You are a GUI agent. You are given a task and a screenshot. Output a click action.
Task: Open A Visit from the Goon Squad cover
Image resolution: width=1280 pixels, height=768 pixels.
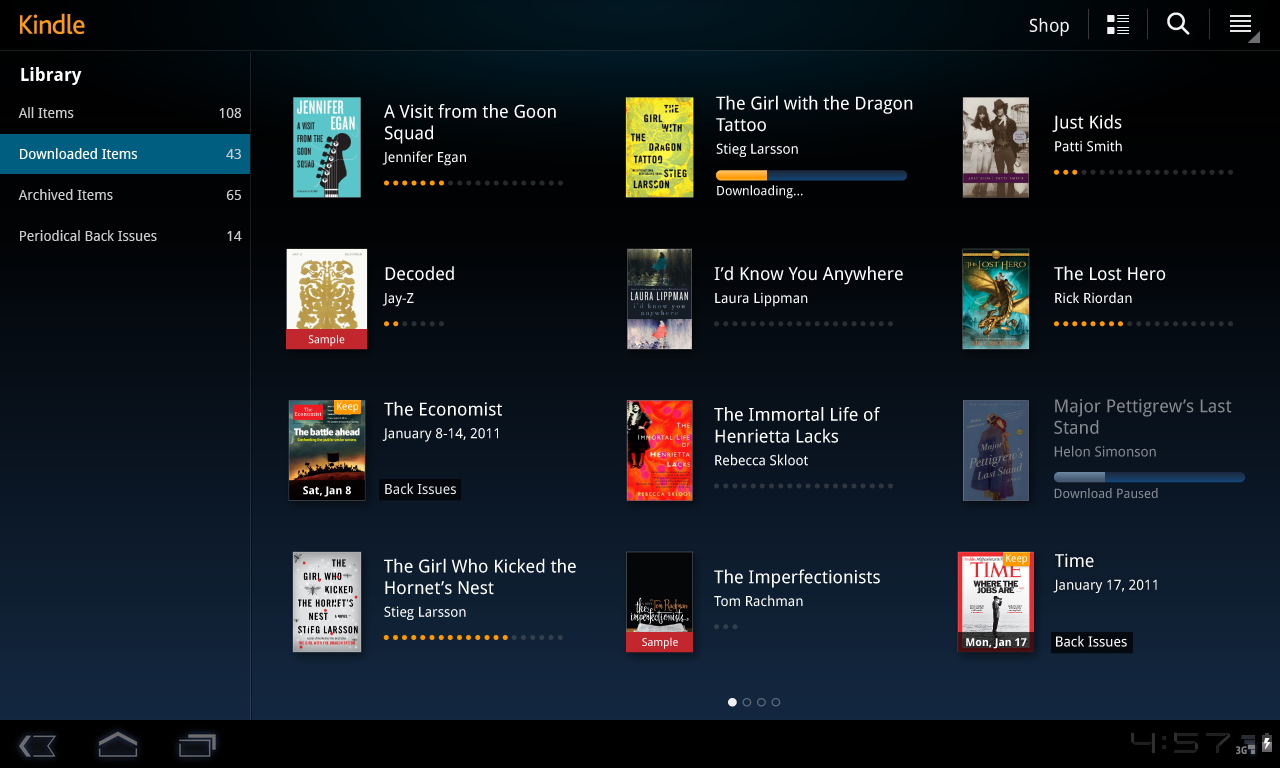click(327, 147)
